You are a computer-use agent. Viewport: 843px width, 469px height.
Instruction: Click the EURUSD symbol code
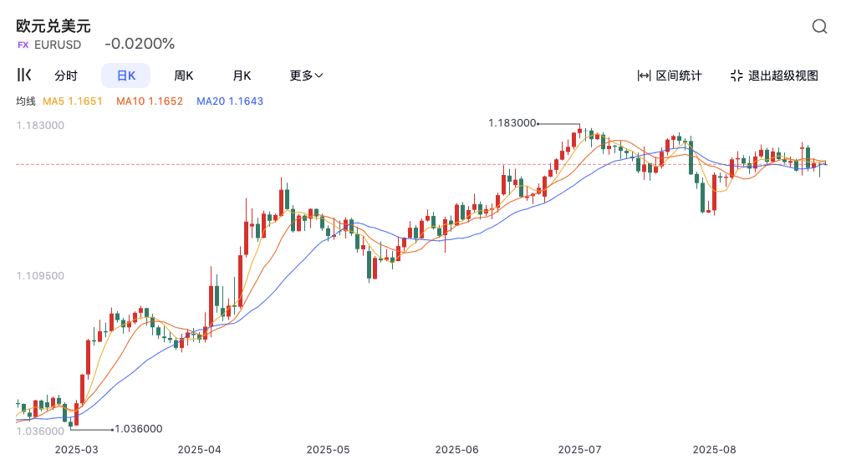point(58,45)
